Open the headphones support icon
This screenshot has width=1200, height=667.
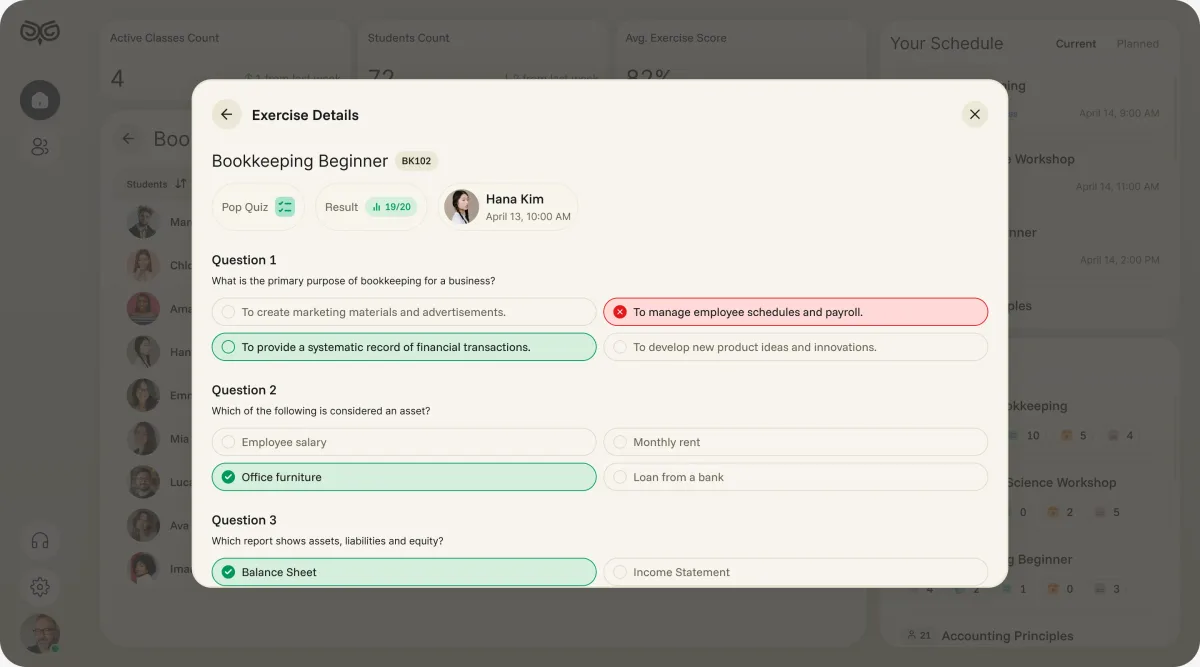(x=40, y=541)
